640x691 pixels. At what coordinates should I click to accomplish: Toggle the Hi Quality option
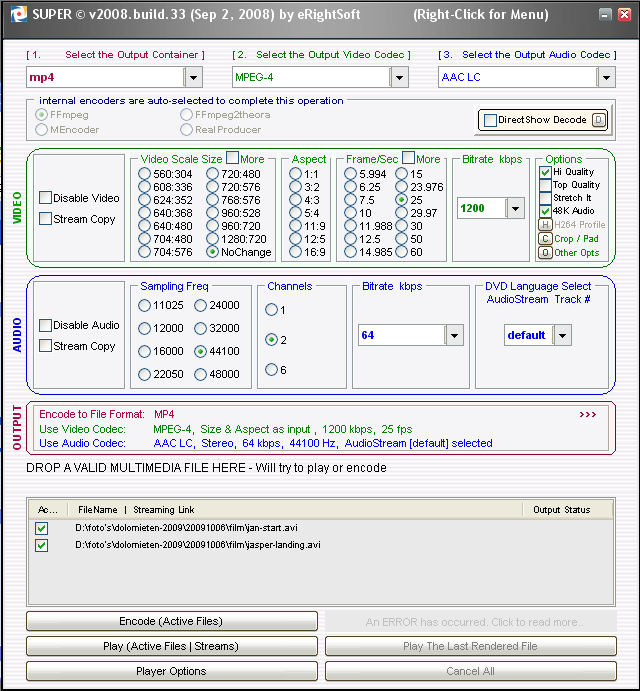tap(545, 172)
